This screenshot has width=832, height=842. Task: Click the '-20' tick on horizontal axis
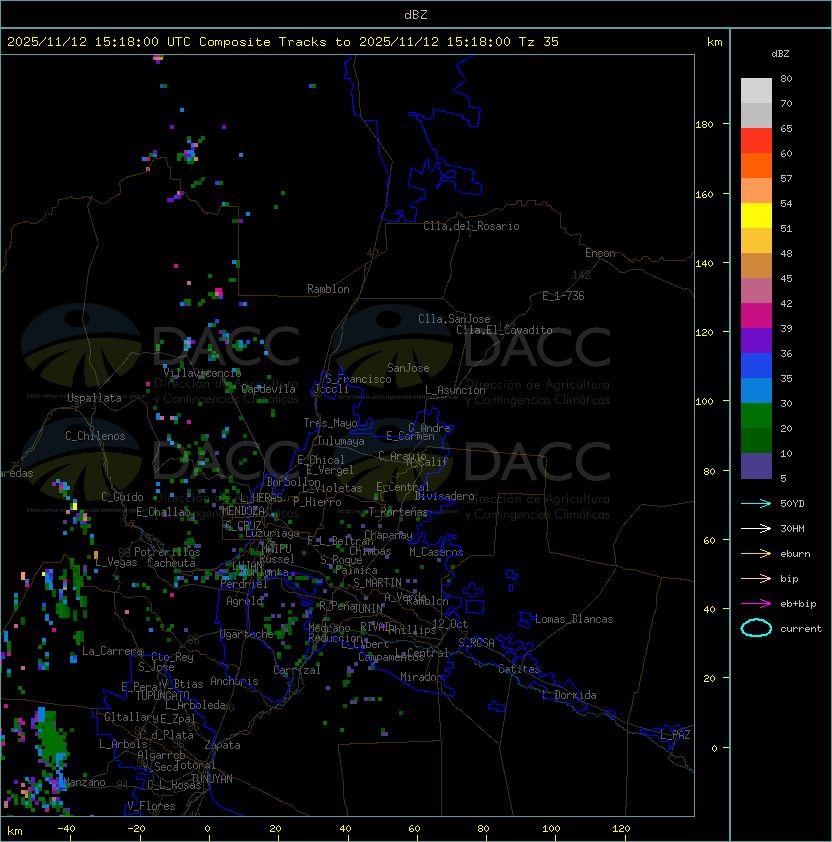coord(136,829)
